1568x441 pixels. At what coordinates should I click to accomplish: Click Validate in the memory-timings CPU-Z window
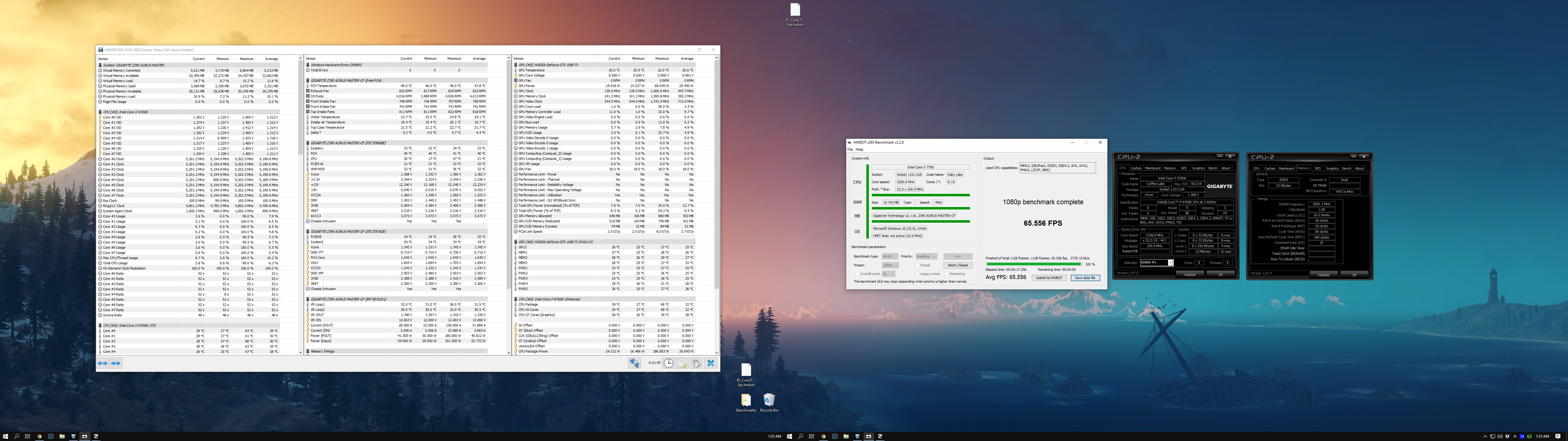coord(1324,275)
